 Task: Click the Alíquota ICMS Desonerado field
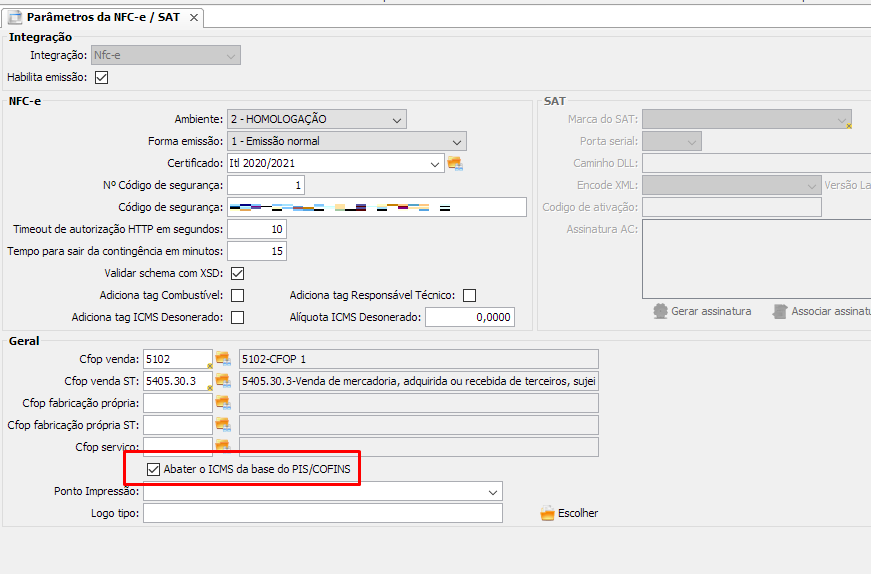point(469,317)
